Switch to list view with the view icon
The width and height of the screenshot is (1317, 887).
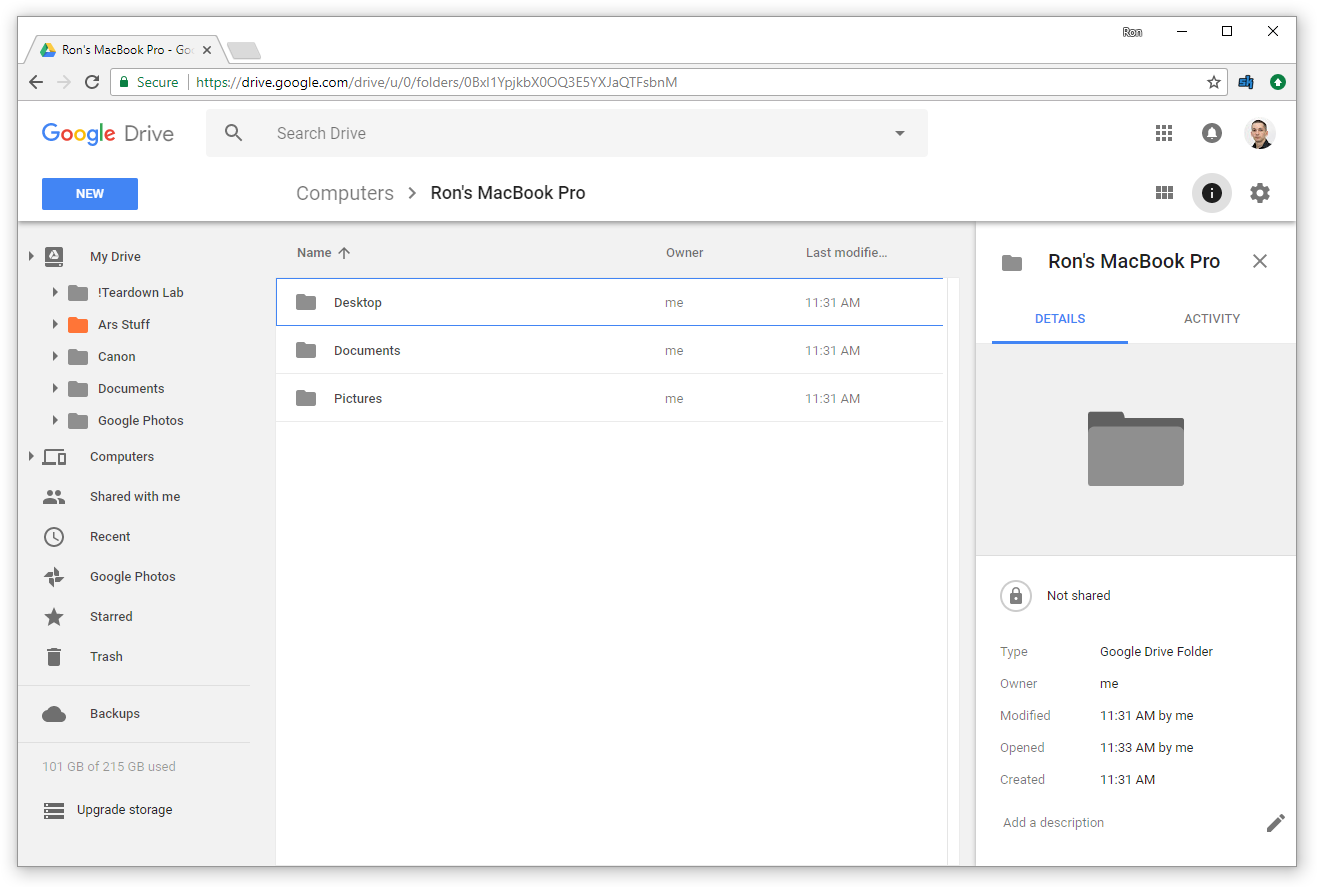tap(1164, 193)
